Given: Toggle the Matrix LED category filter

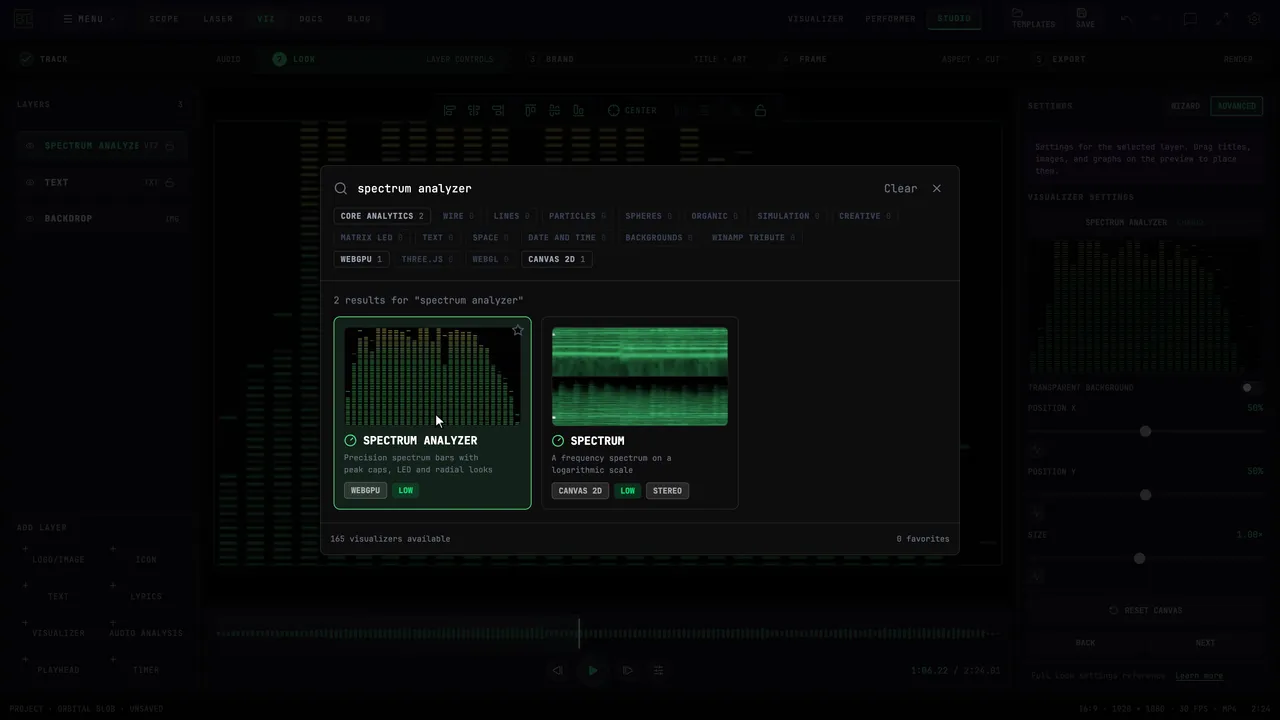Looking at the screenshot, I should (x=372, y=238).
